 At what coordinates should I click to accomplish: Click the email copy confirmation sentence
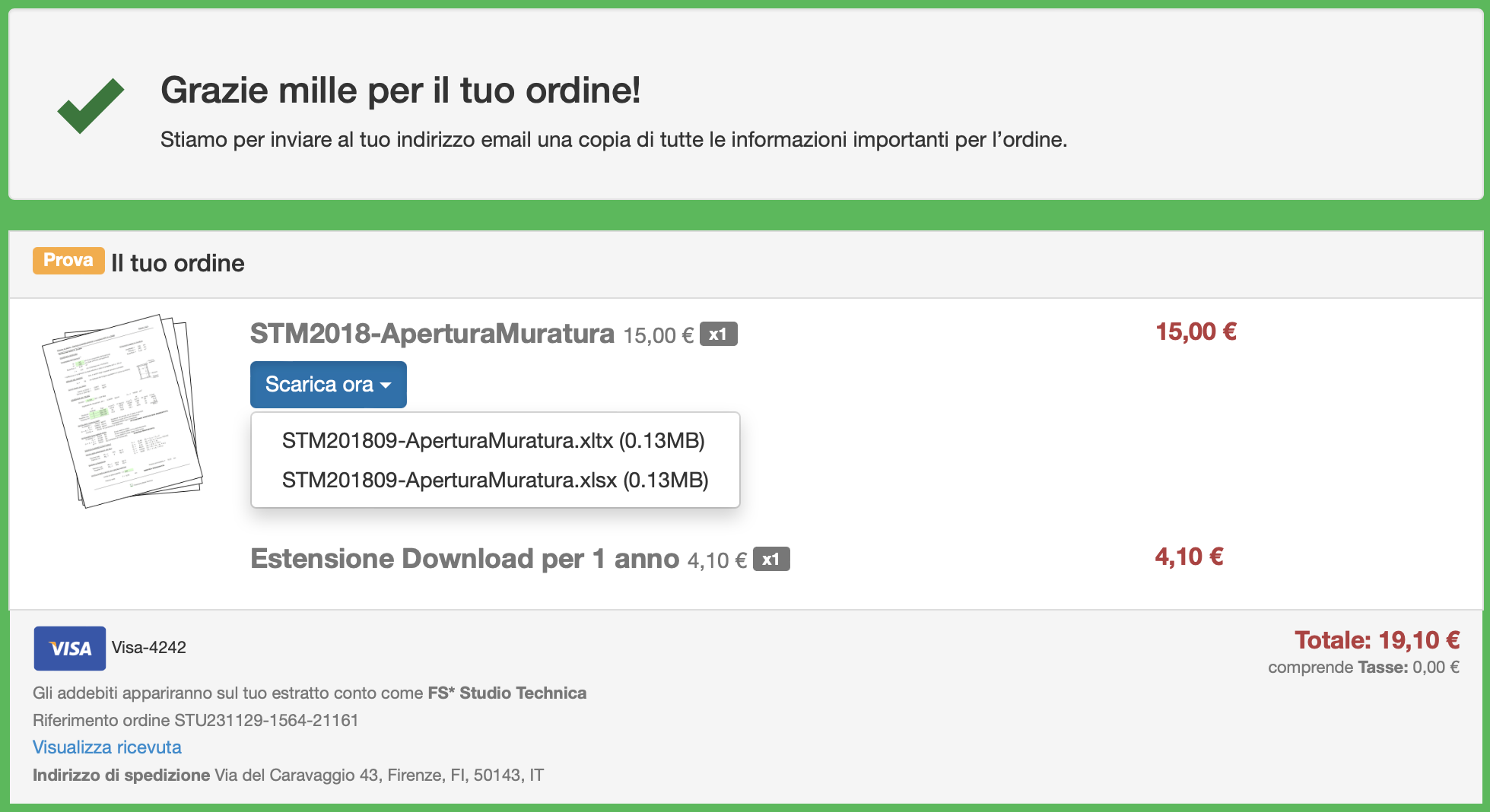coord(614,140)
